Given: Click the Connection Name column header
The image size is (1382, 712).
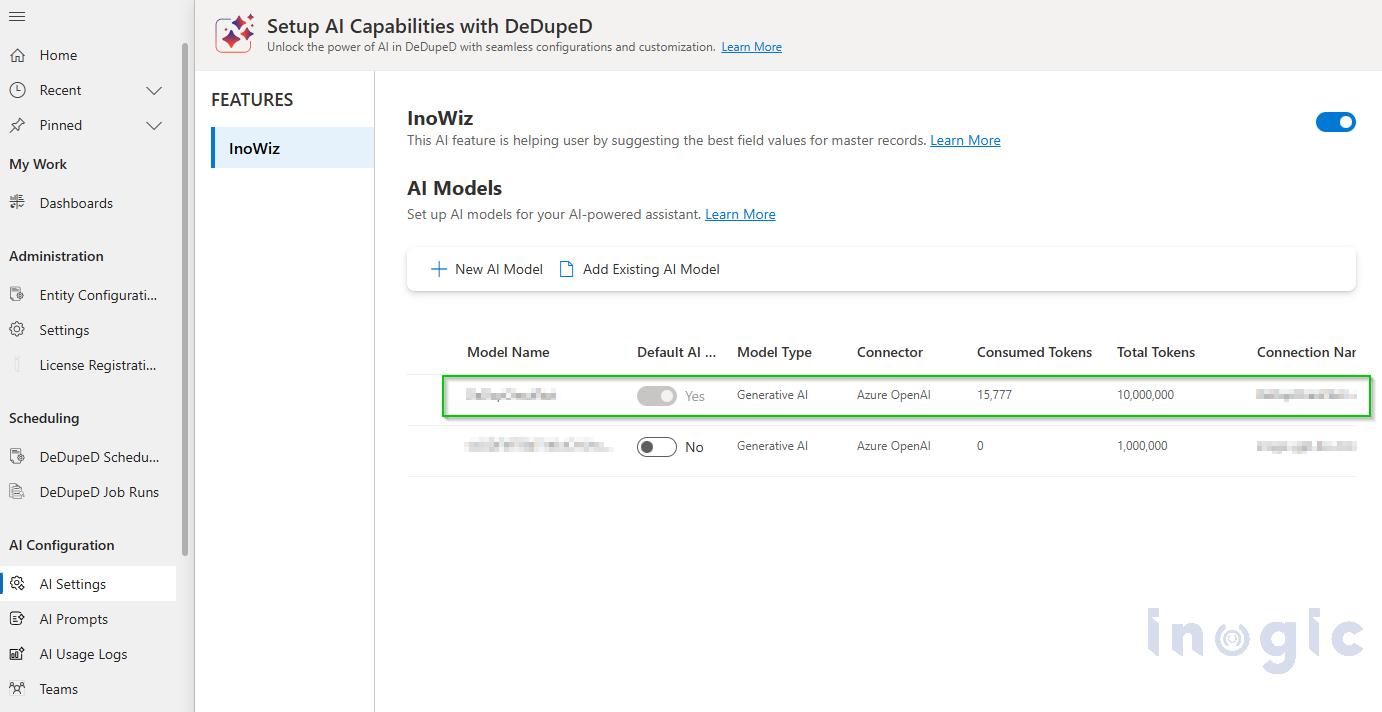Looking at the screenshot, I should [x=1306, y=352].
